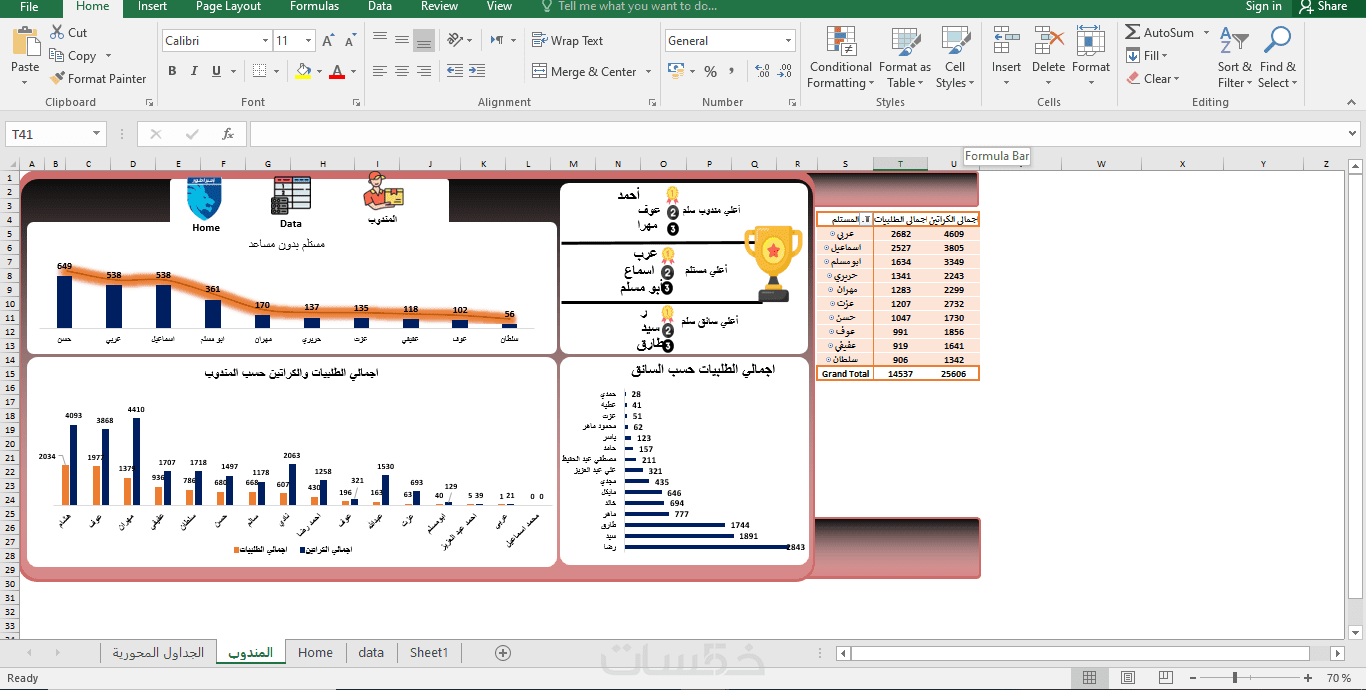
Task: Open Cell Styles gallery
Action: point(955,58)
